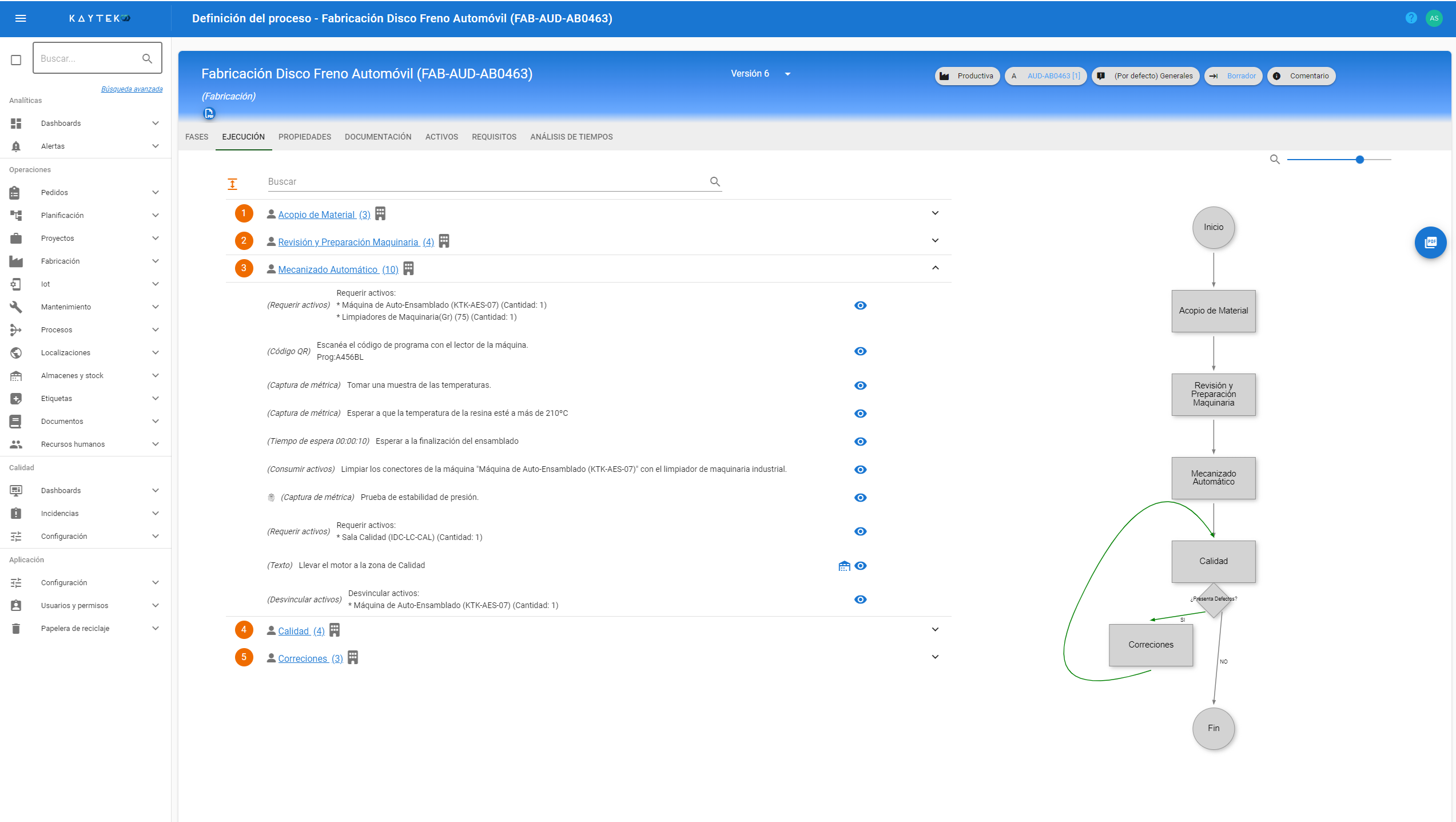The height and width of the screenshot is (822, 1456).
Task: Check the checkbox beside sidebar search
Action: 16,59
